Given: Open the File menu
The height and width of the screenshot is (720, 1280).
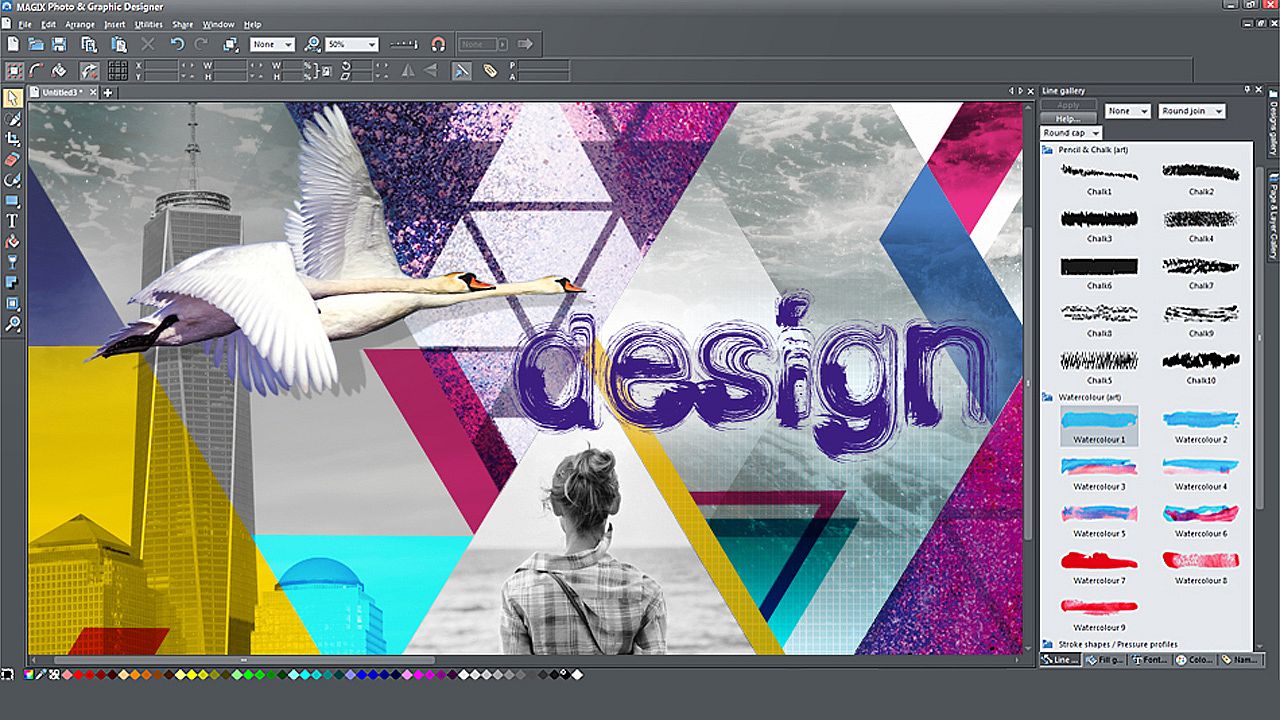Looking at the screenshot, I should click(x=25, y=24).
